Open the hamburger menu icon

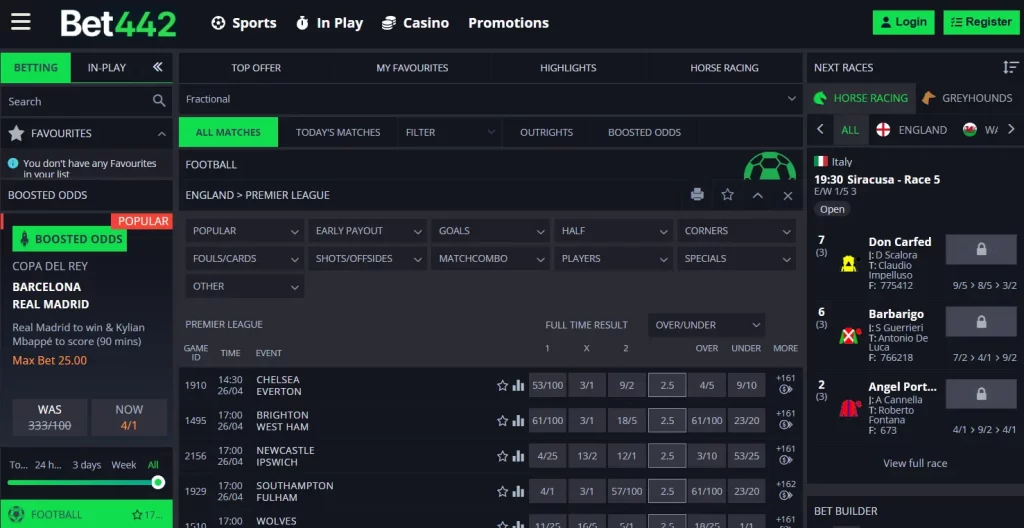point(20,22)
